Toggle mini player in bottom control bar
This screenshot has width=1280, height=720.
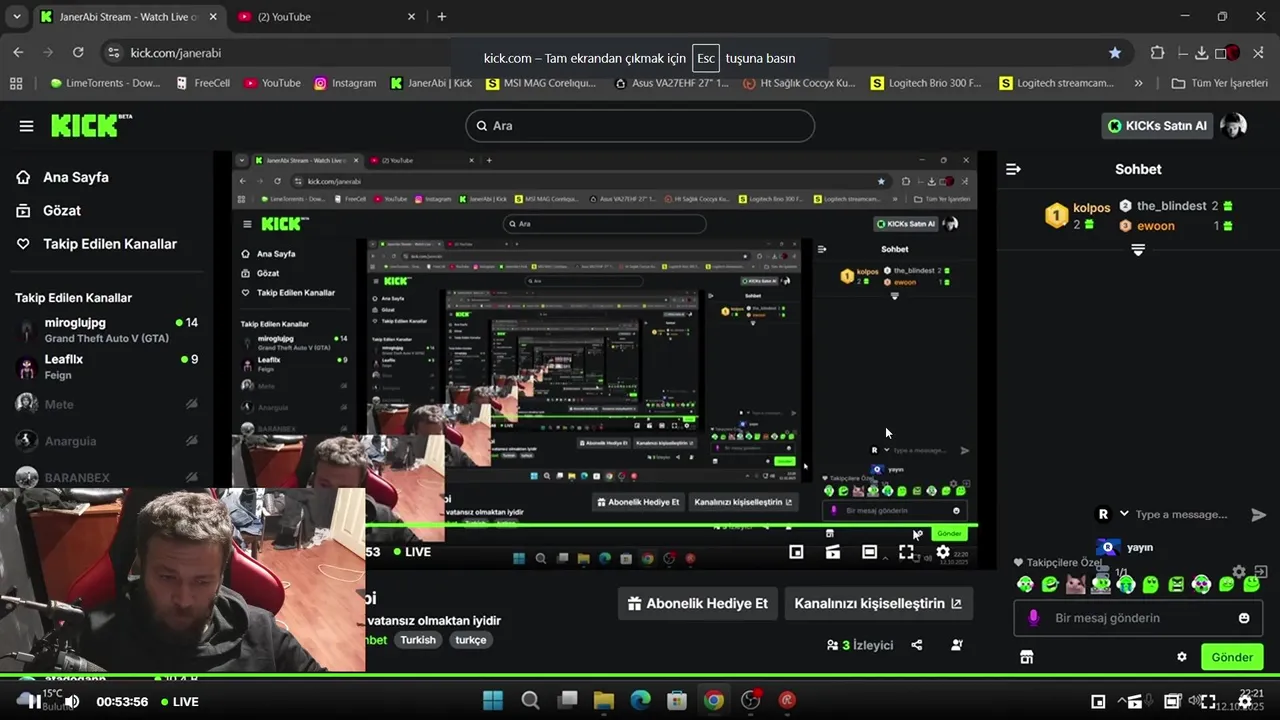(1098, 702)
